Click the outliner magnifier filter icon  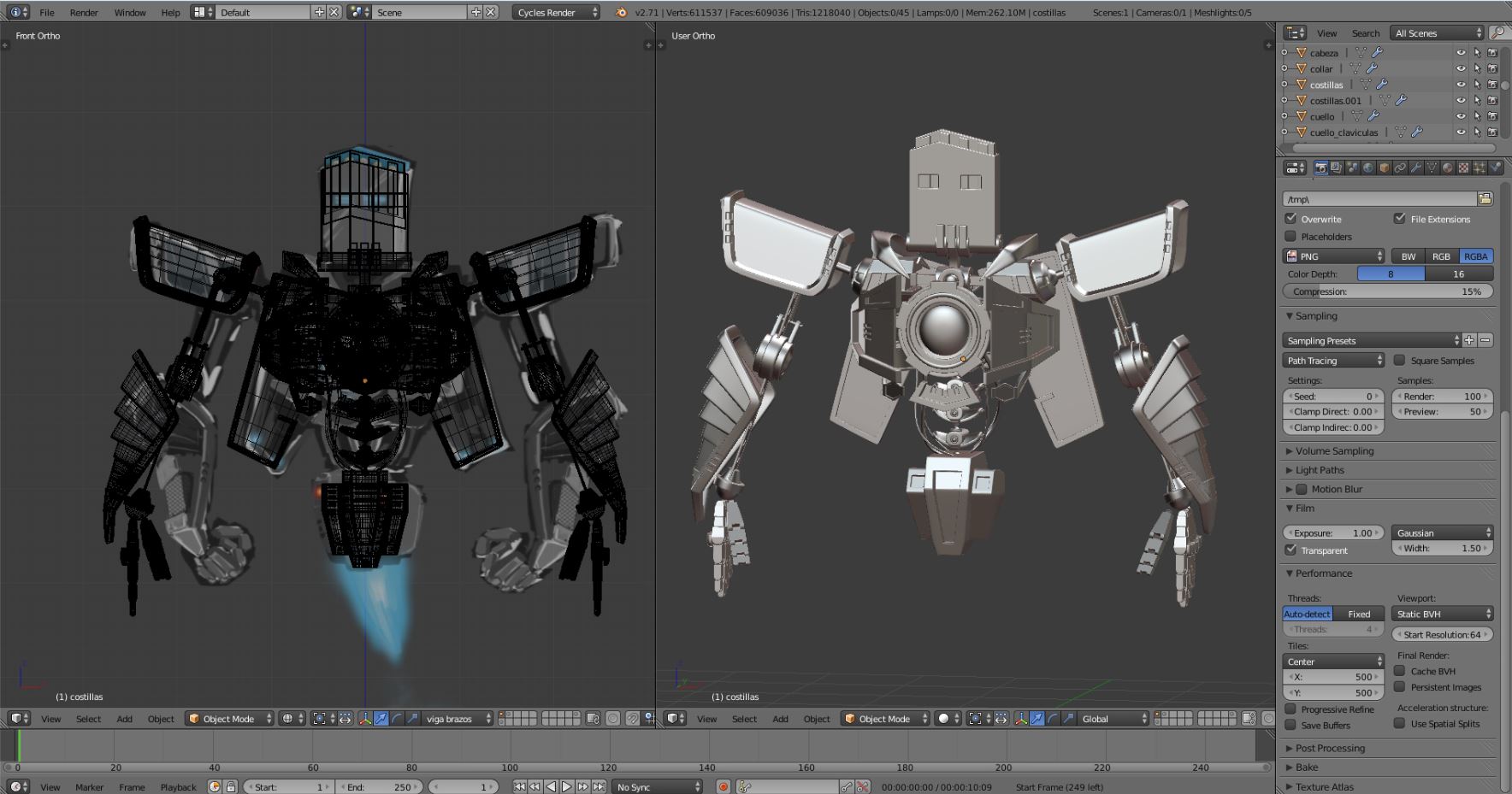coord(1497,33)
